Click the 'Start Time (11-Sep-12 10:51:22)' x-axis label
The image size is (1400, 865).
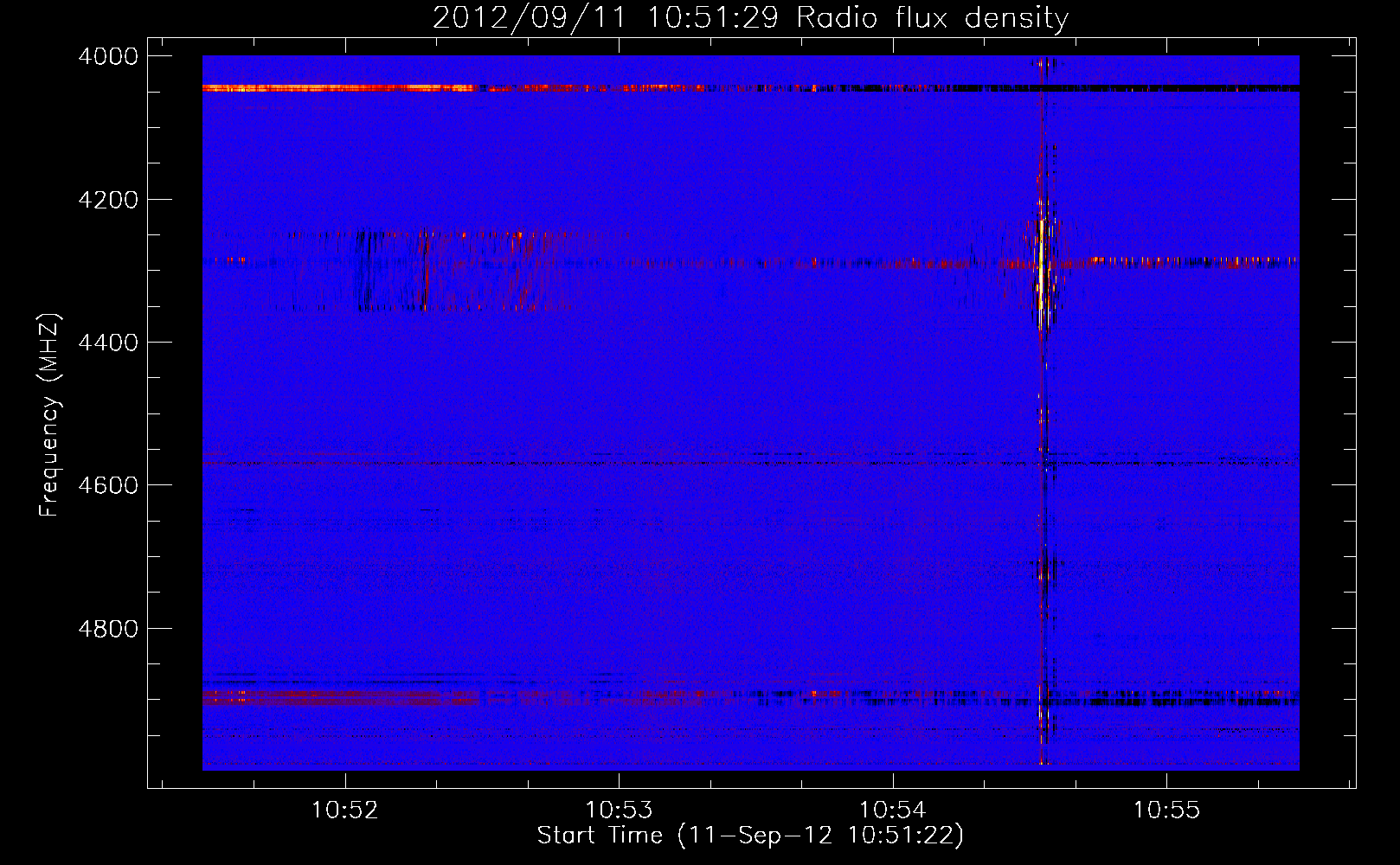(750, 836)
